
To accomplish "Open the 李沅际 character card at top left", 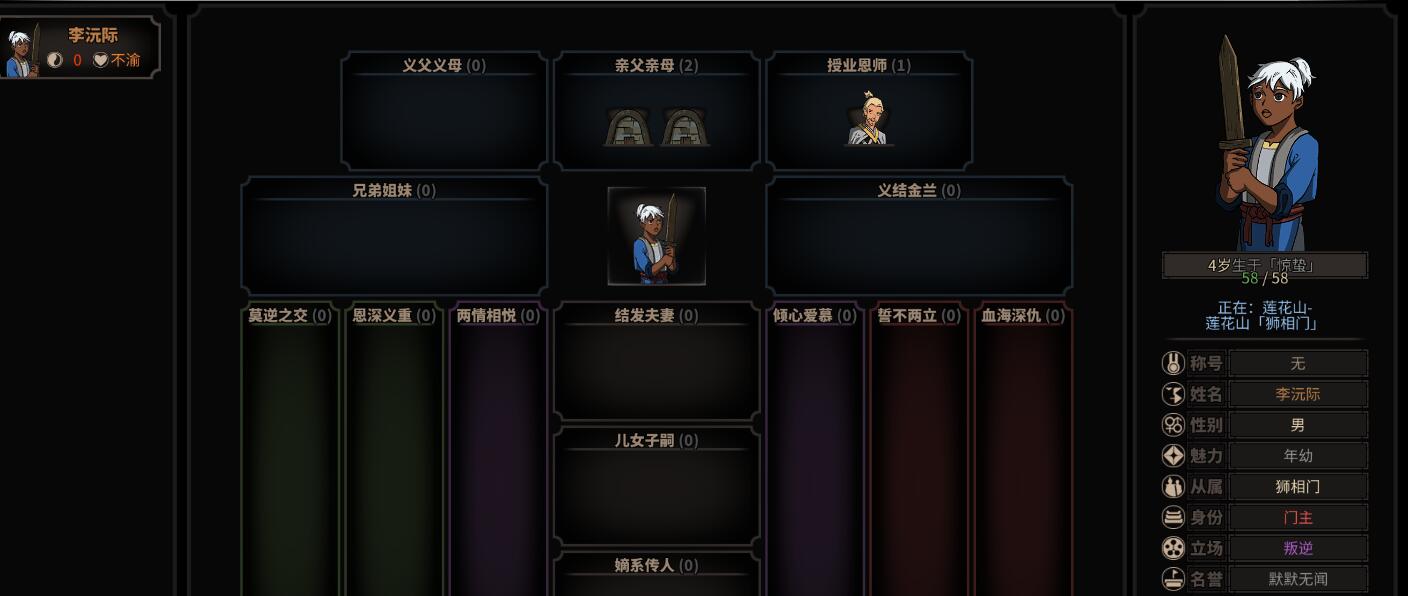I will pos(80,48).
